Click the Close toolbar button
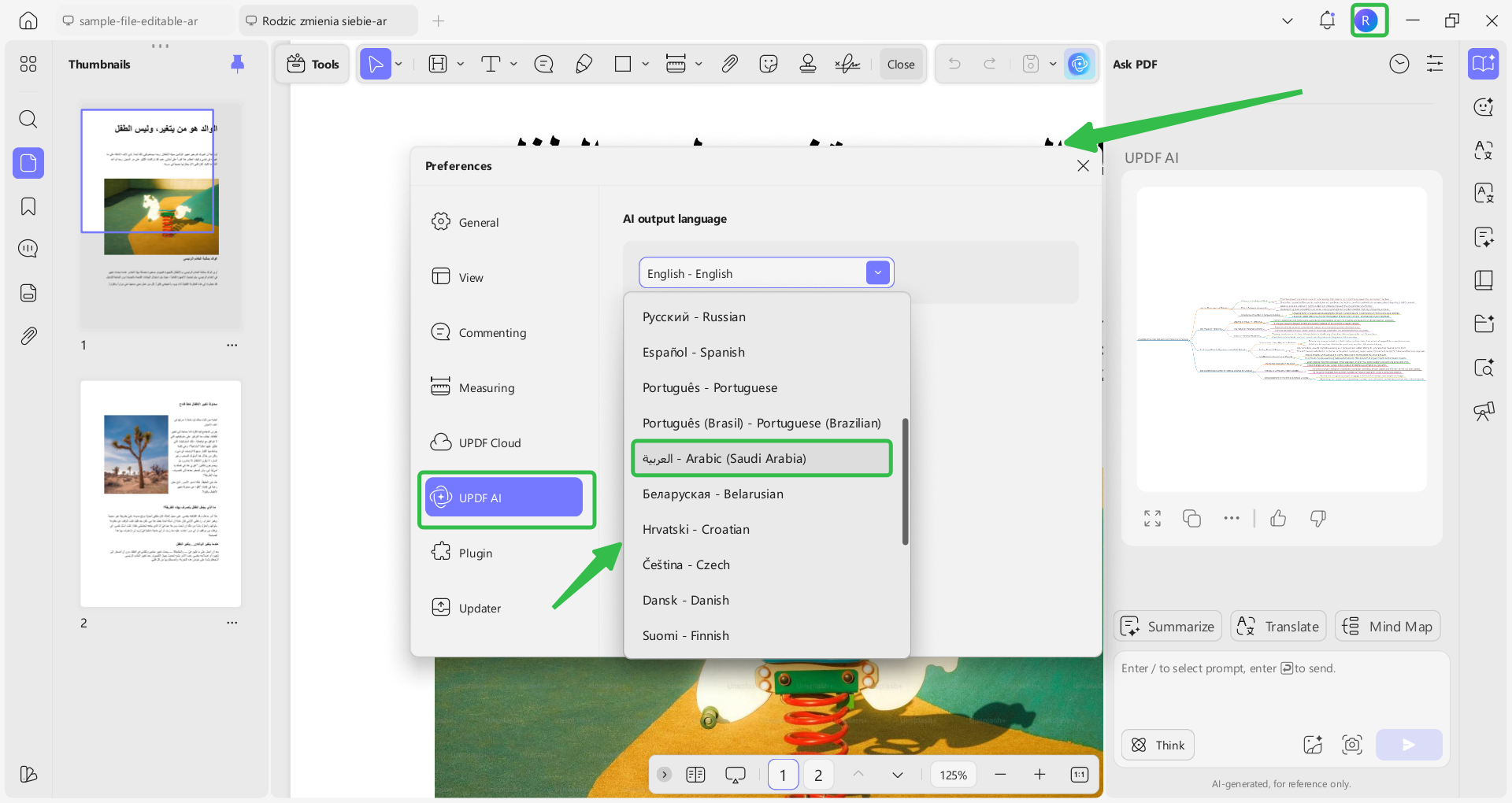The image size is (1512, 803). coord(901,64)
